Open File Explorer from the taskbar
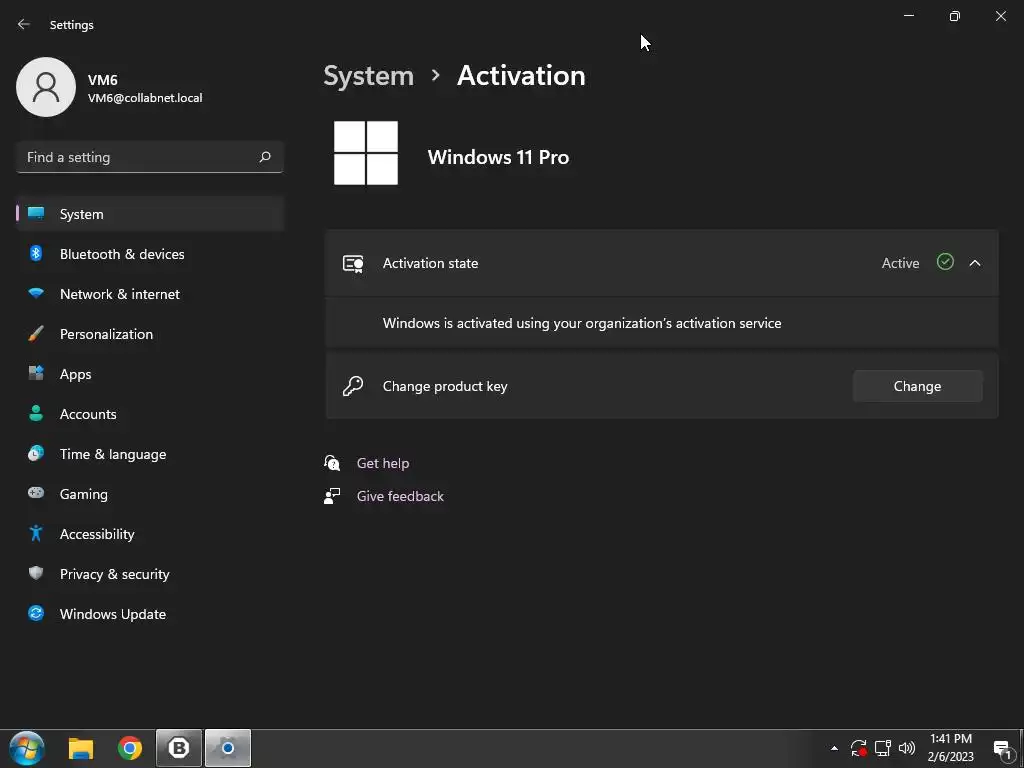 tap(81, 748)
